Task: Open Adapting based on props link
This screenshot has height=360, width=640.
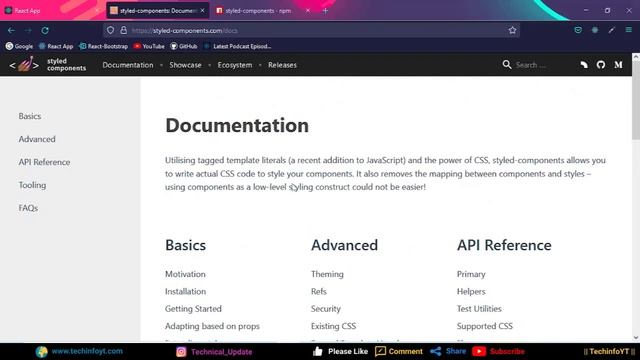Action: [x=212, y=326]
